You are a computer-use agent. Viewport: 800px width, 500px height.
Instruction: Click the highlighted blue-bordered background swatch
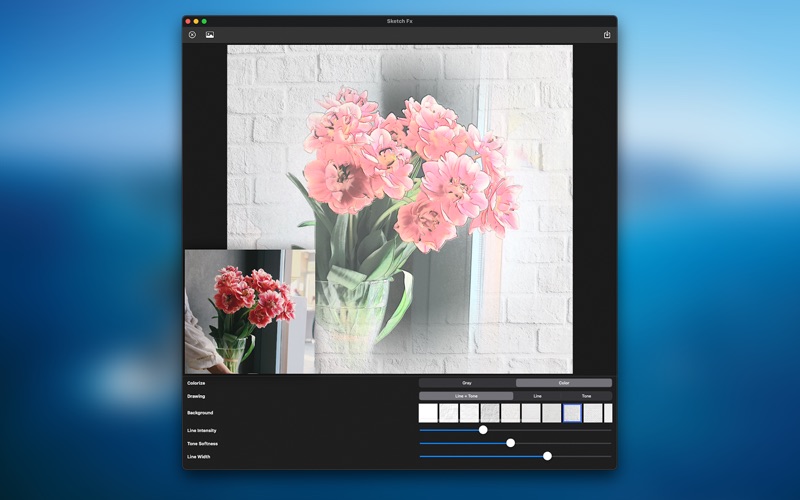(x=572, y=413)
